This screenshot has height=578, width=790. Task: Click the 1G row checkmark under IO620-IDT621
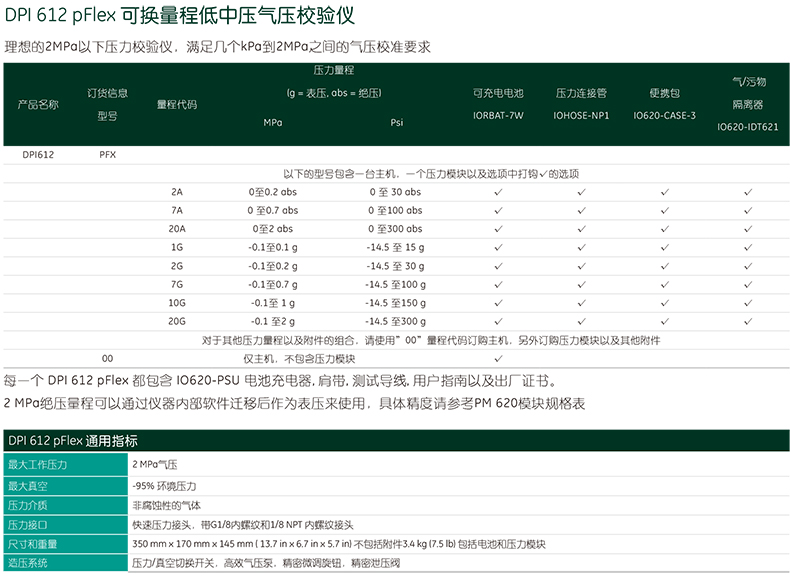coord(747,247)
